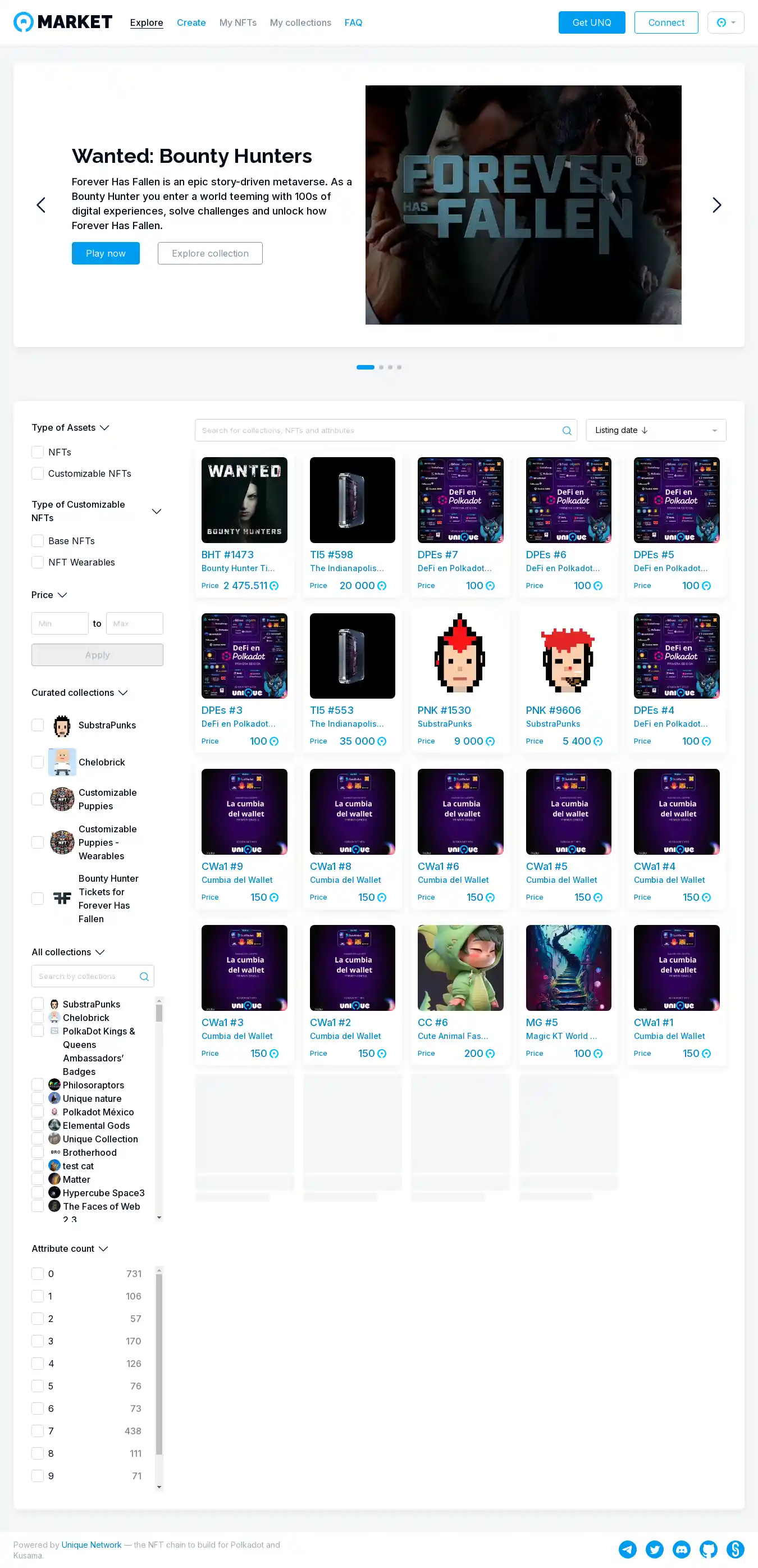Viewport: 758px width, 1568px height.
Task: Check the Customizable NFTs checkbox
Action: click(38, 473)
